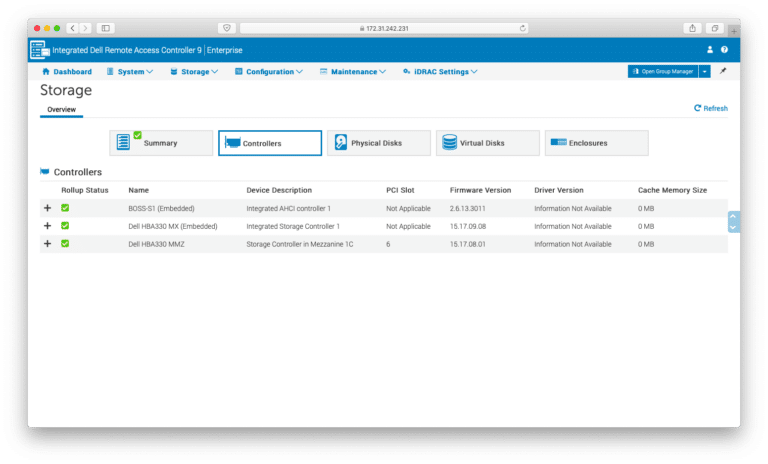The height and width of the screenshot is (464, 768).
Task: Click the PCI Slot column header
Action: click(400, 190)
